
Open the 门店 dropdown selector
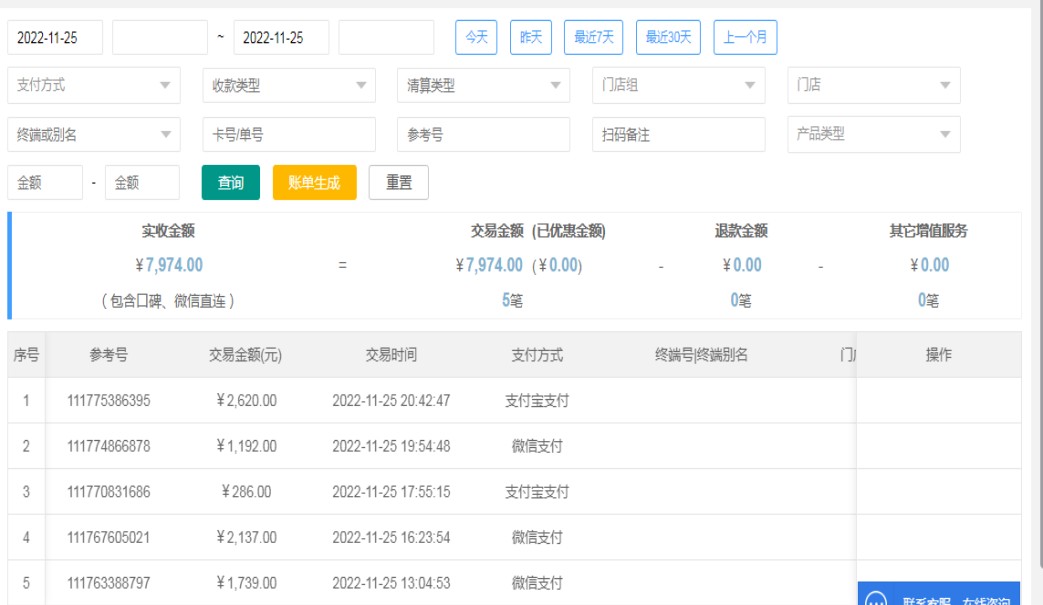click(x=873, y=86)
